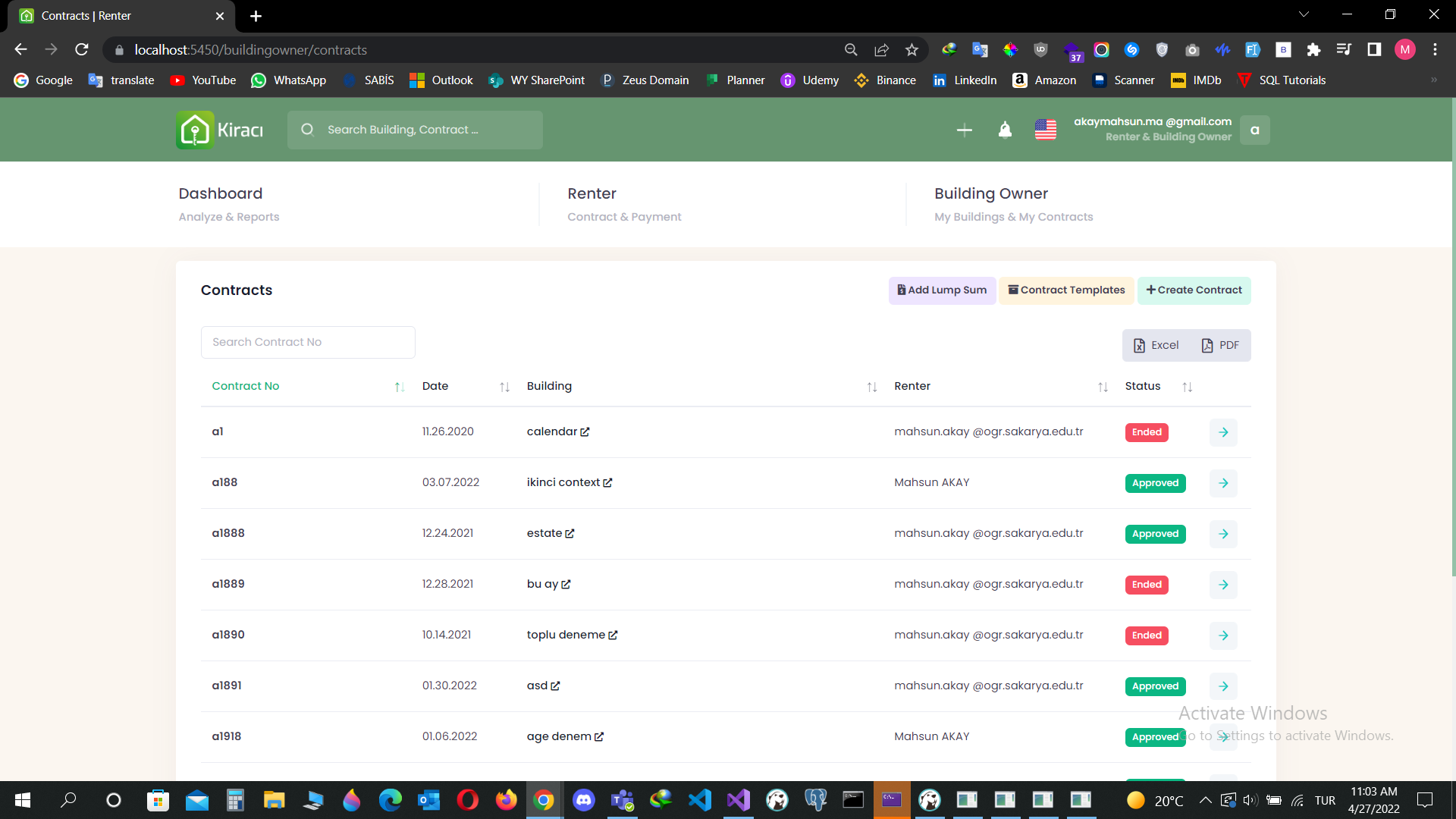
Task: Sort table by Contract No column
Action: [399, 387]
